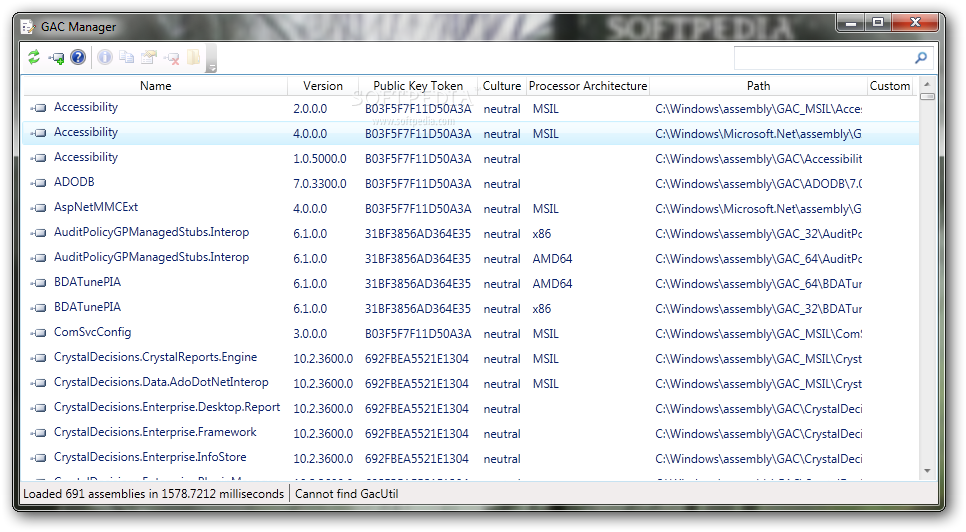966x532 pixels.
Task: Minimize the GAC Manager window
Action: click(x=851, y=23)
